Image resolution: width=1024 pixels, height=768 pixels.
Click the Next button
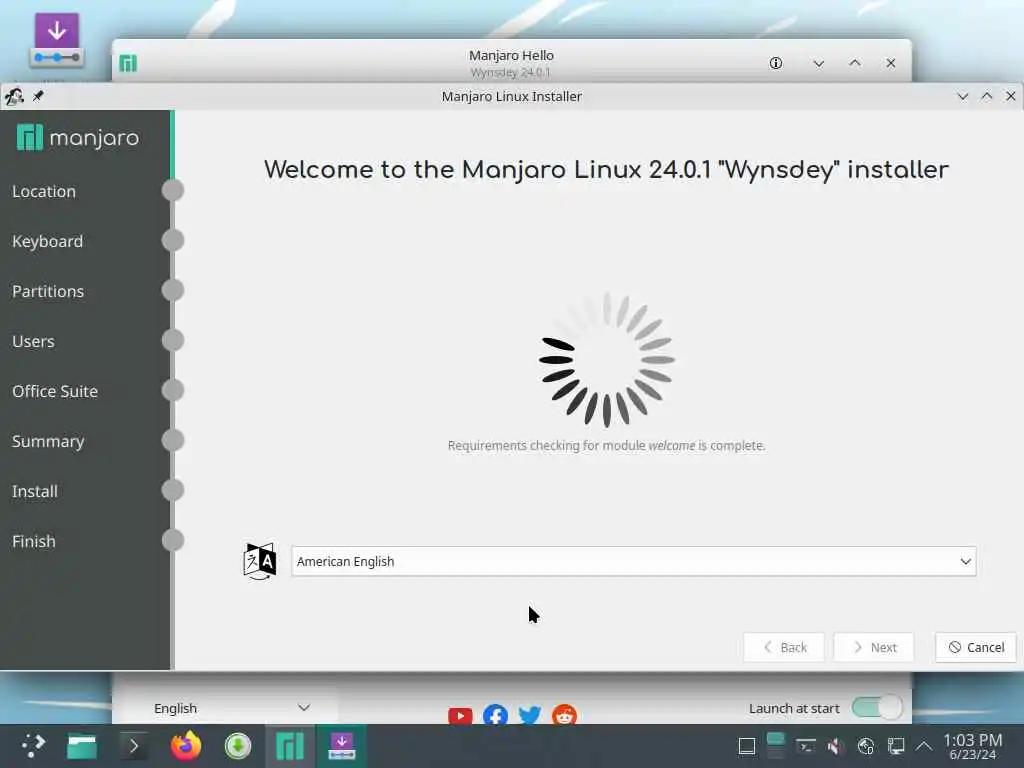click(x=874, y=647)
